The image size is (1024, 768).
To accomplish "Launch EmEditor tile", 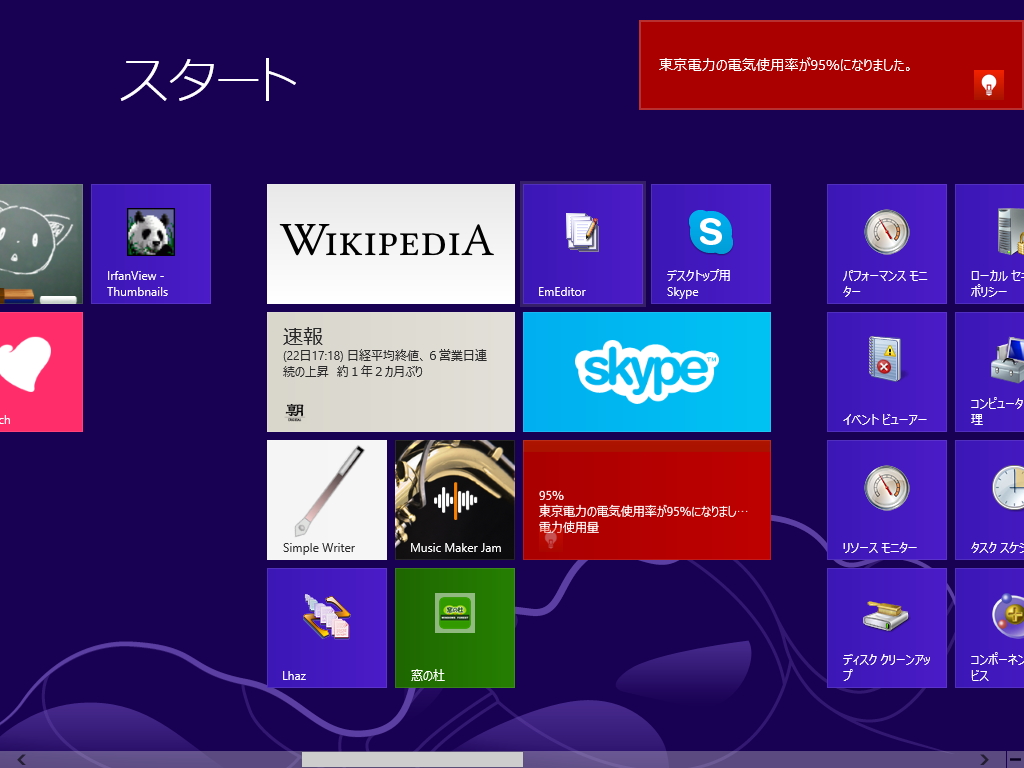I will (583, 244).
